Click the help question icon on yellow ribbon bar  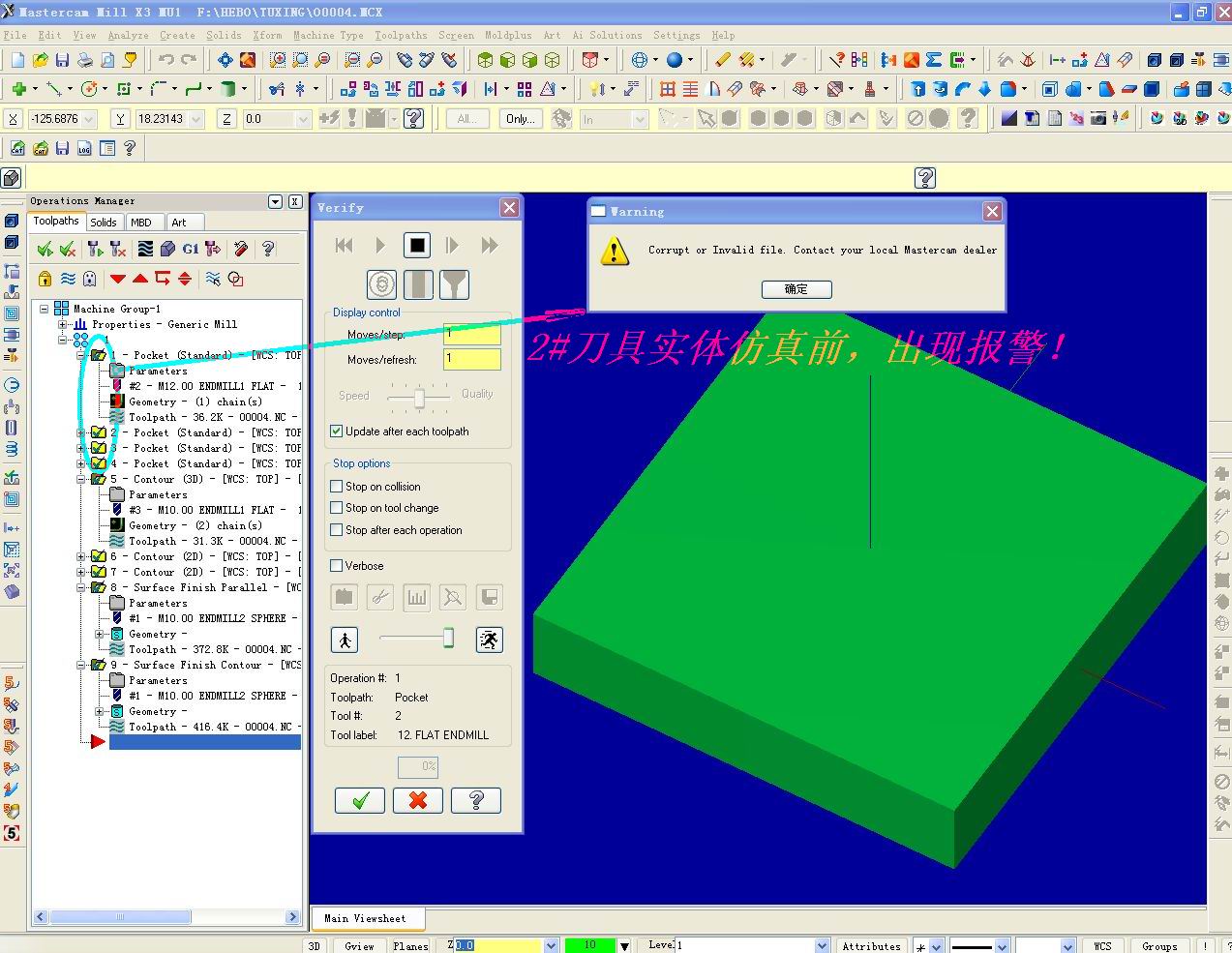click(x=925, y=177)
